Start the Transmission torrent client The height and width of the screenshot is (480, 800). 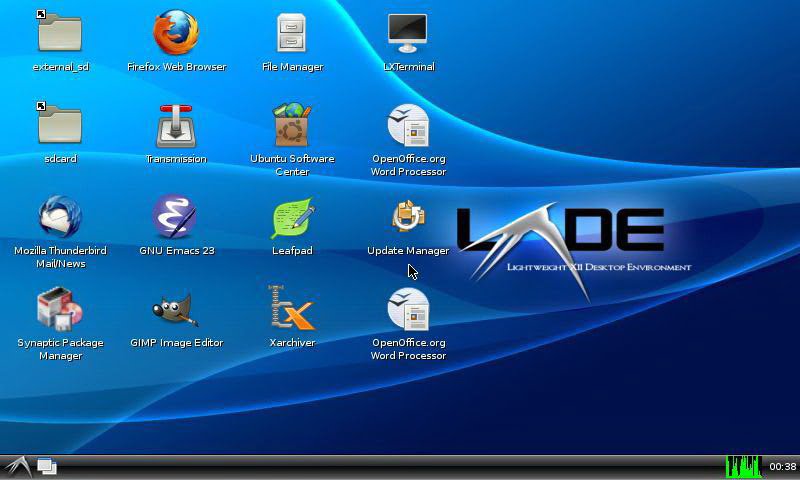coord(176,125)
